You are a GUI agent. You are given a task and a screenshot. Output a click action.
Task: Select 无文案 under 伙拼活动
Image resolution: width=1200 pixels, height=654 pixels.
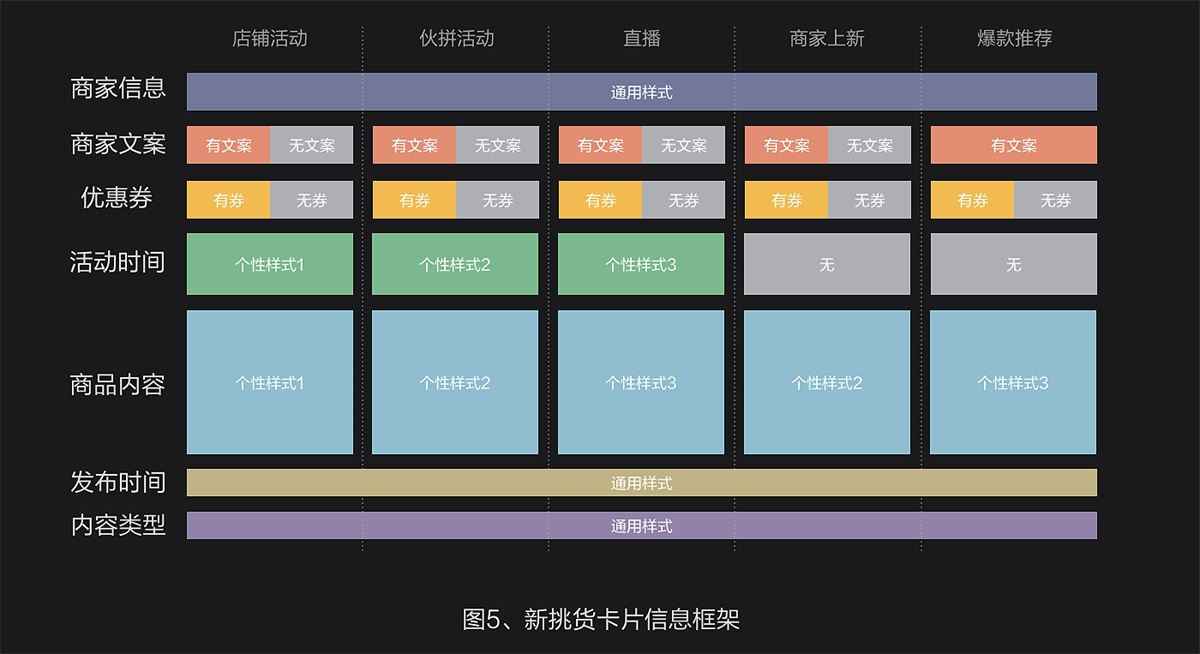tap(498, 145)
